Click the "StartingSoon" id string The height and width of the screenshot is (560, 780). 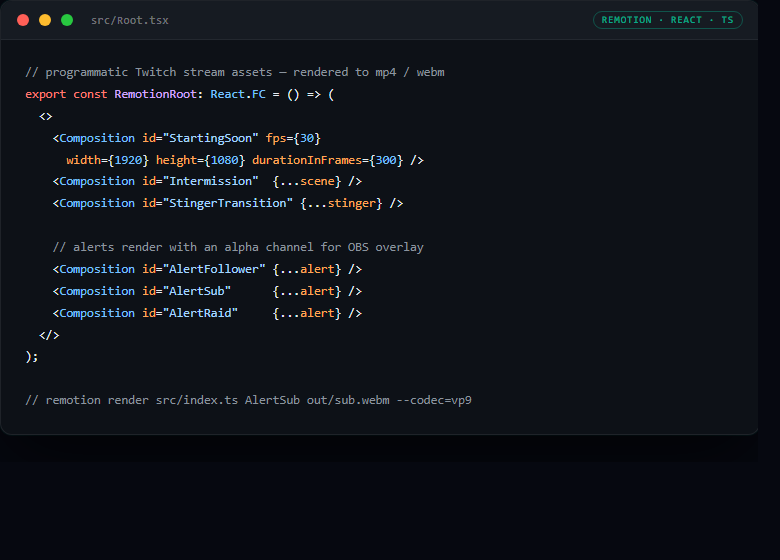click(210, 138)
